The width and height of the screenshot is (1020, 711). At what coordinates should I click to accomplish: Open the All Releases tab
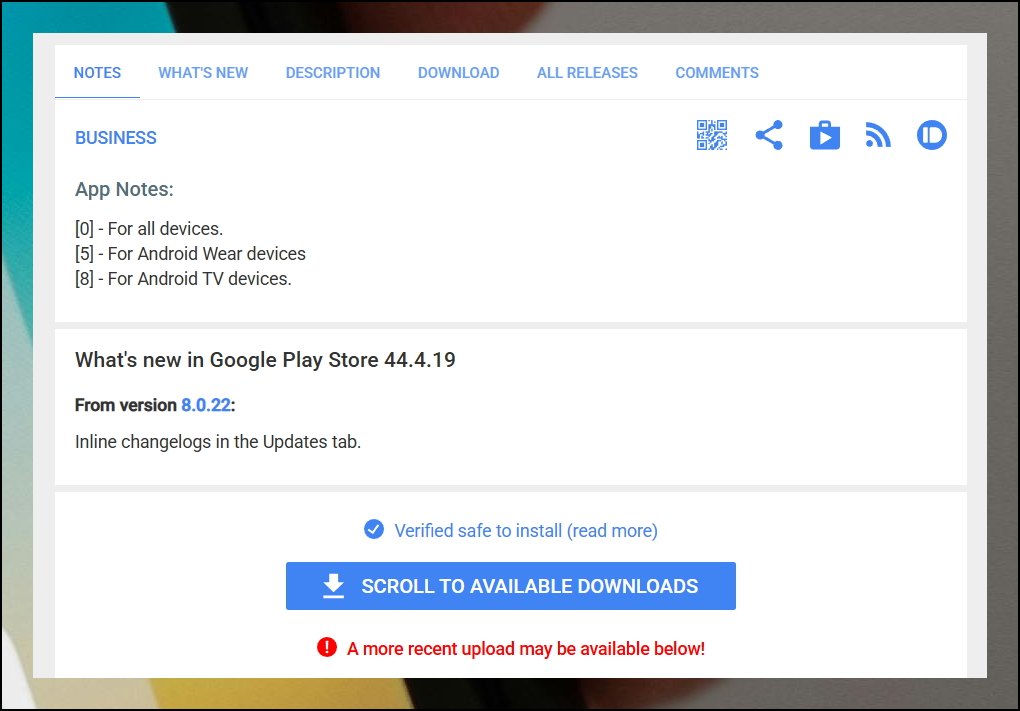point(587,73)
